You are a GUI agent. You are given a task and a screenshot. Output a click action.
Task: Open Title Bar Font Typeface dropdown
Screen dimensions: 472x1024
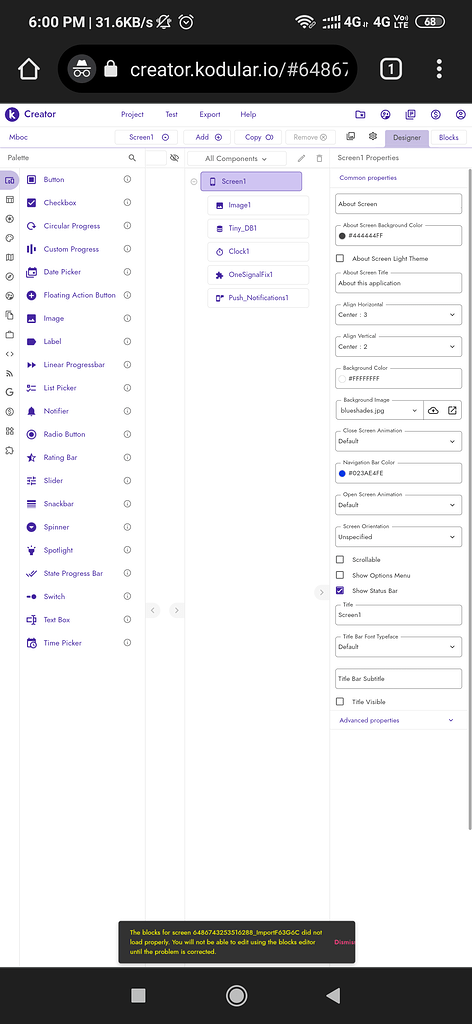coord(398,647)
